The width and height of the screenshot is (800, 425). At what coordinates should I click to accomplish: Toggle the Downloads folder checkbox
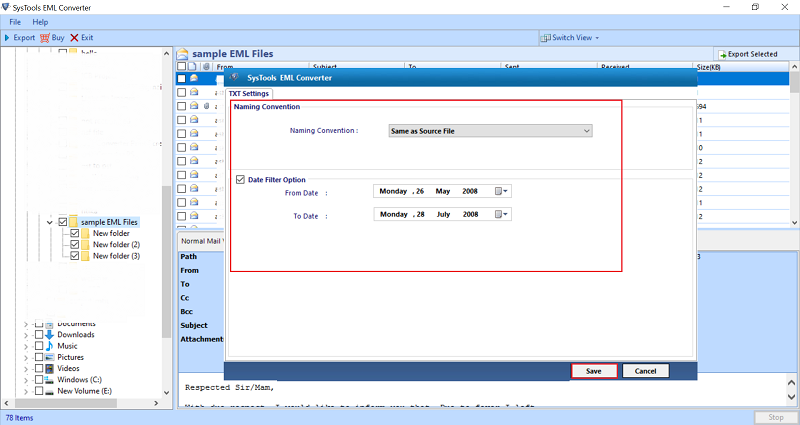click(x=39, y=335)
